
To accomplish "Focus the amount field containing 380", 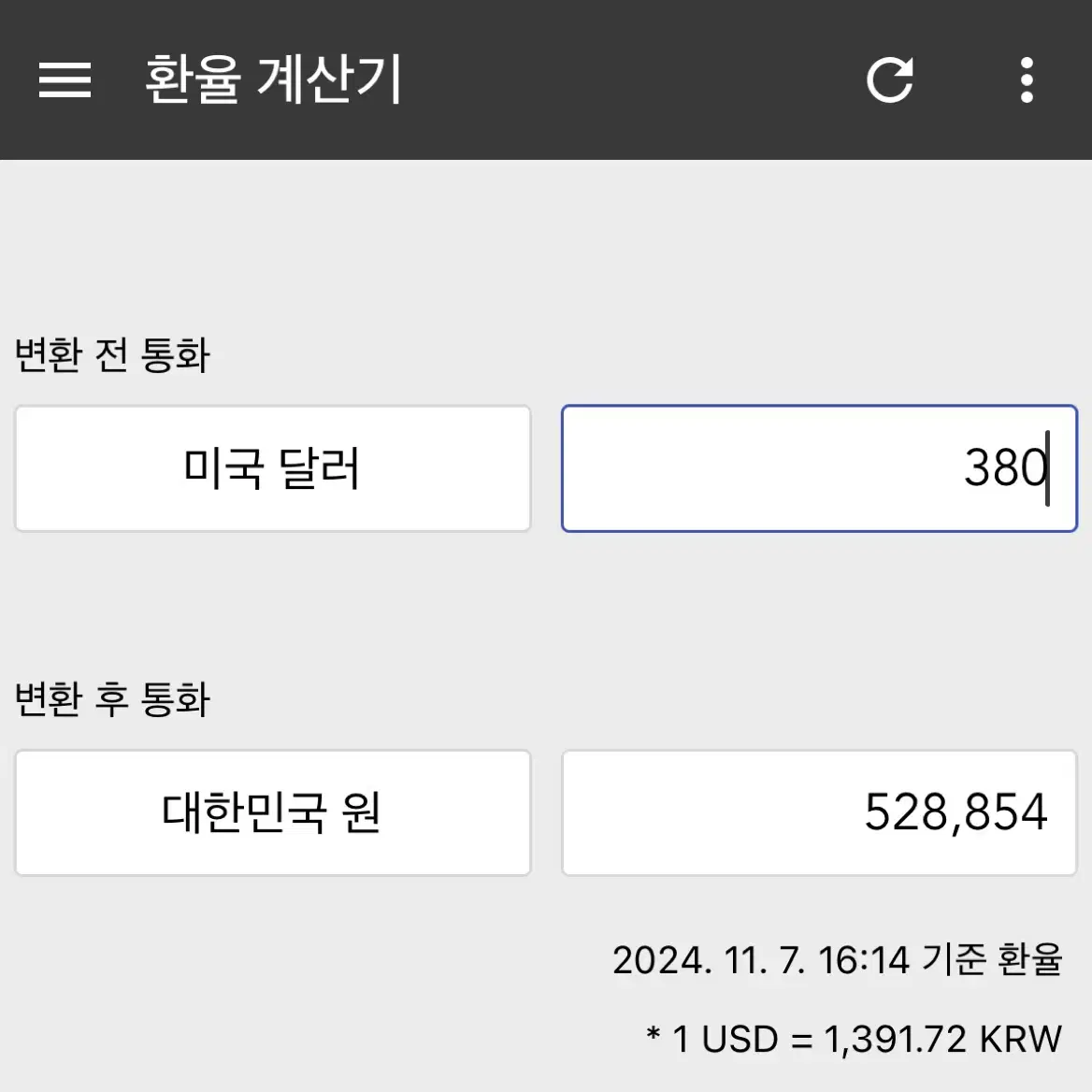I will [x=820, y=468].
